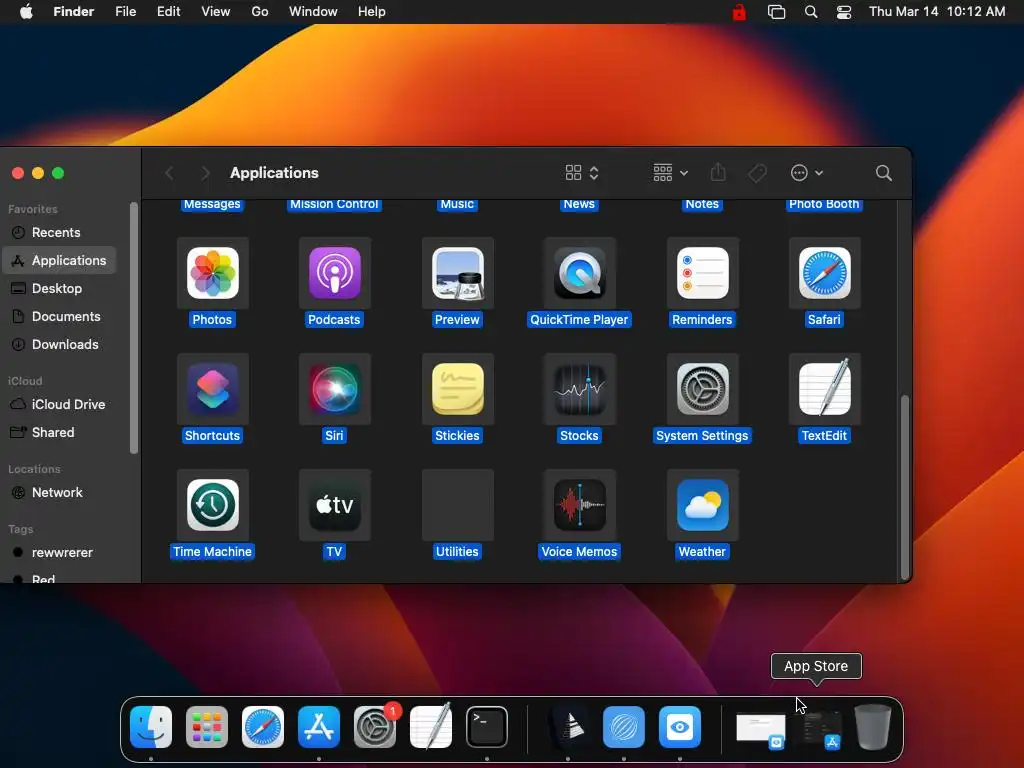Open the File menu
The width and height of the screenshot is (1024, 768).
[x=125, y=12]
